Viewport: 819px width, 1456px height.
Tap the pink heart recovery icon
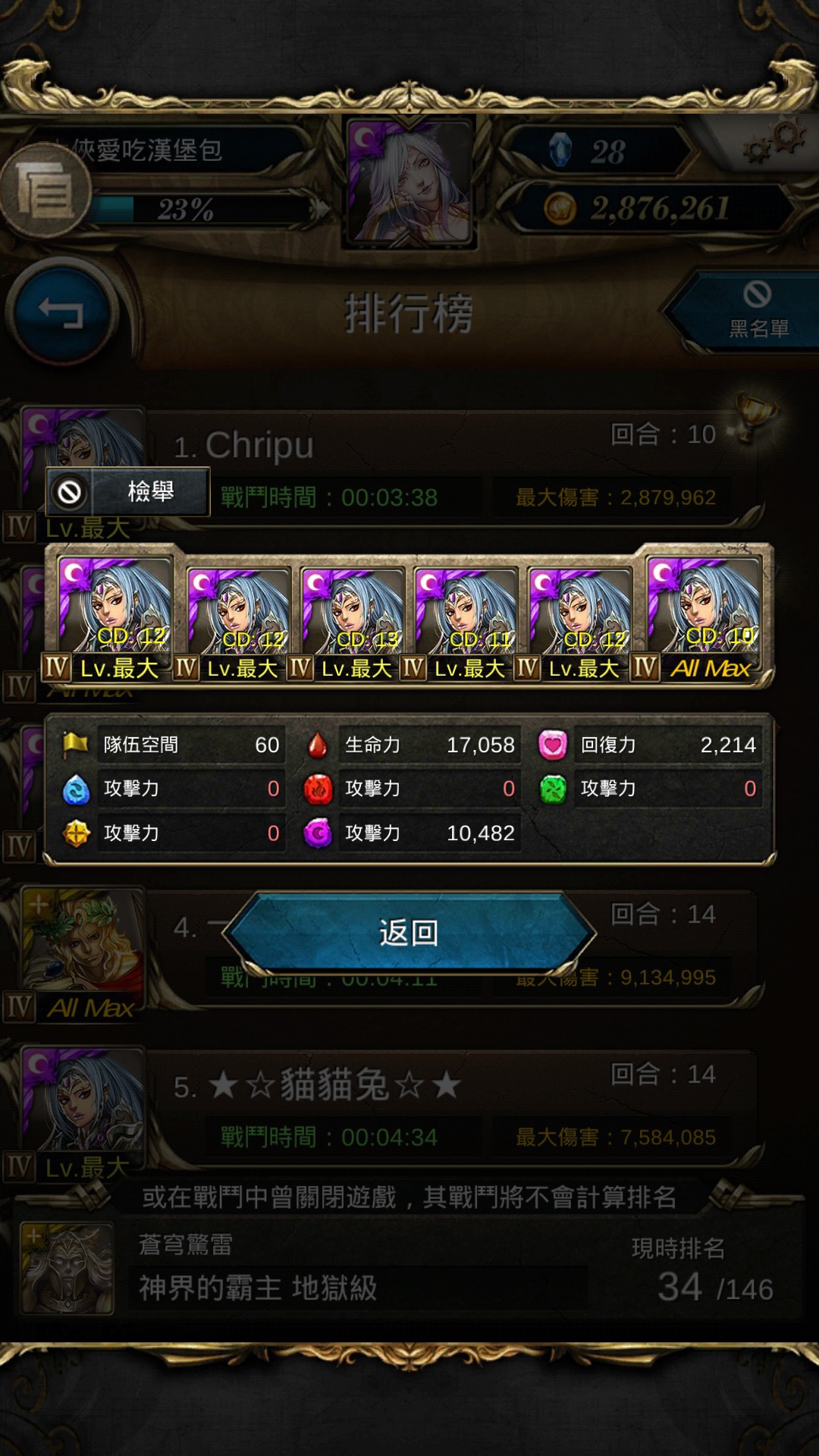[552, 745]
